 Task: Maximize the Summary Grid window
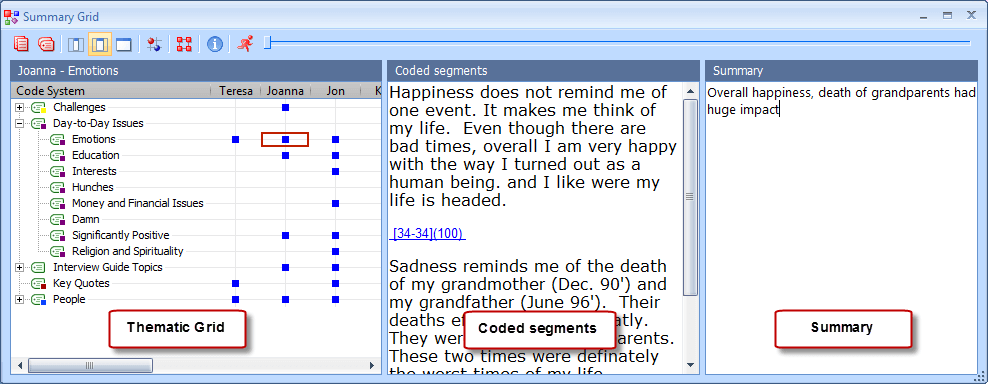click(x=947, y=16)
